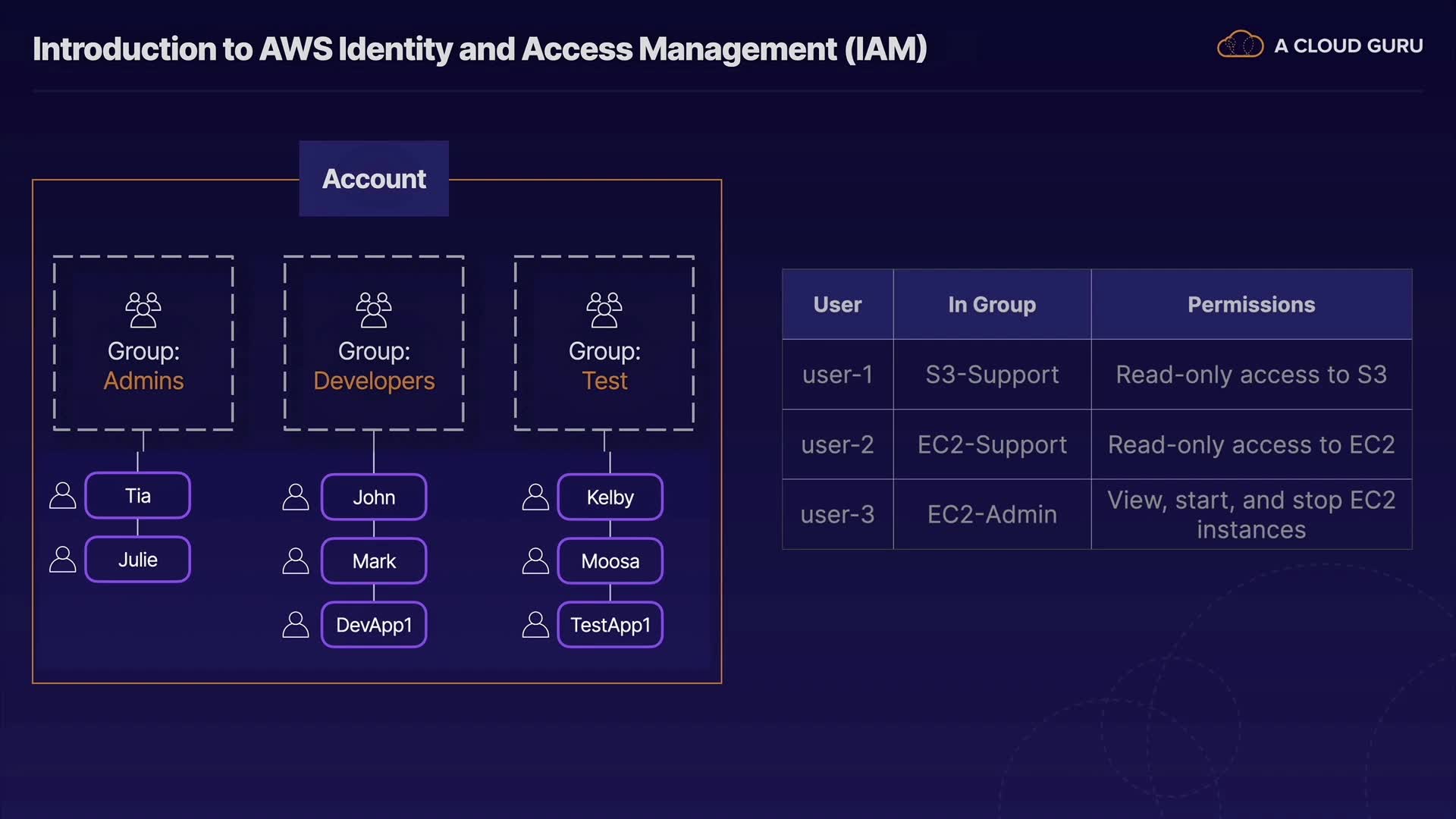Click the Read-only access to S3 cell
The image size is (1456, 819).
(x=1251, y=375)
